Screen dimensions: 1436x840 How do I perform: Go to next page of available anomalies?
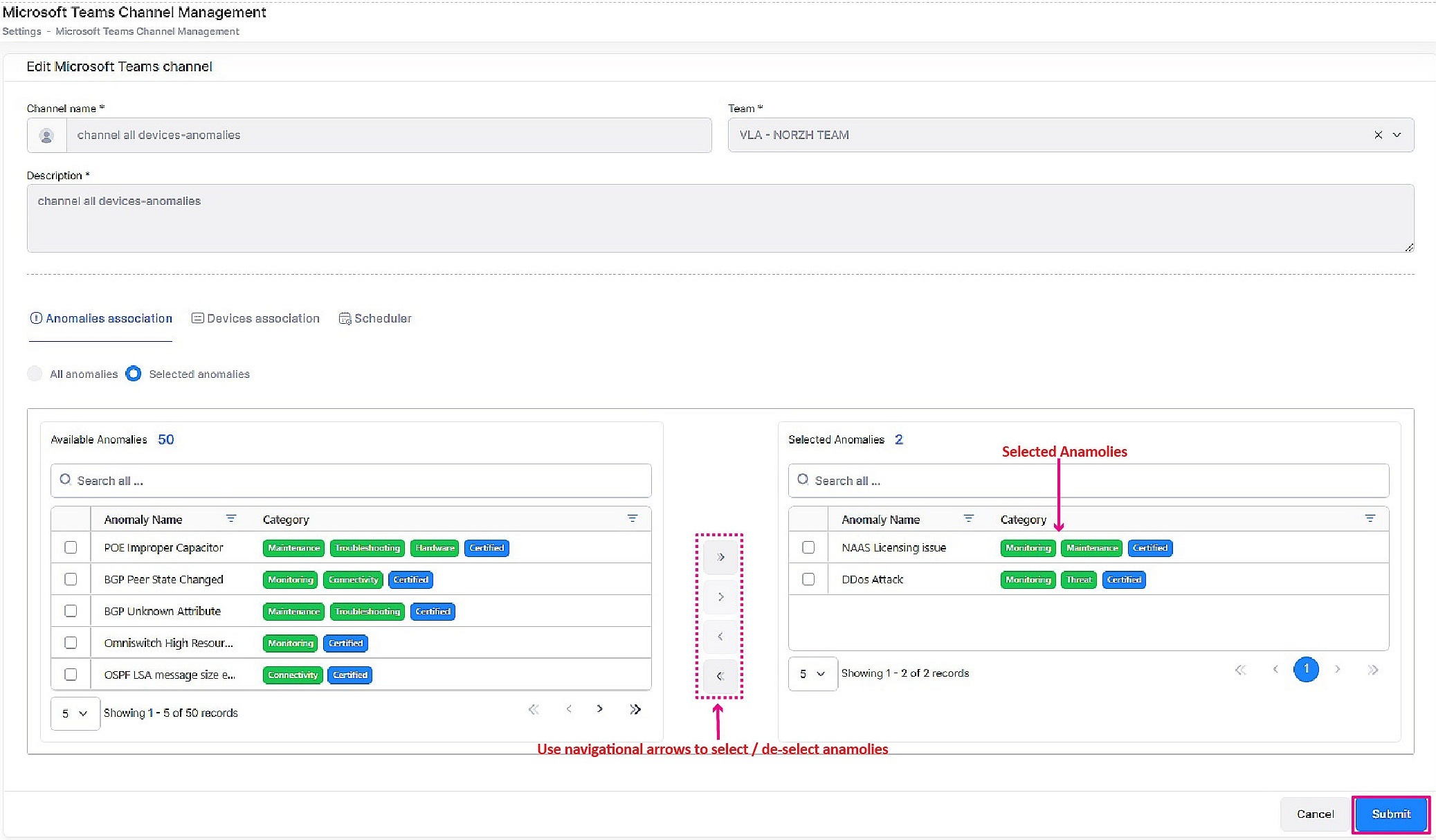coord(600,709)
